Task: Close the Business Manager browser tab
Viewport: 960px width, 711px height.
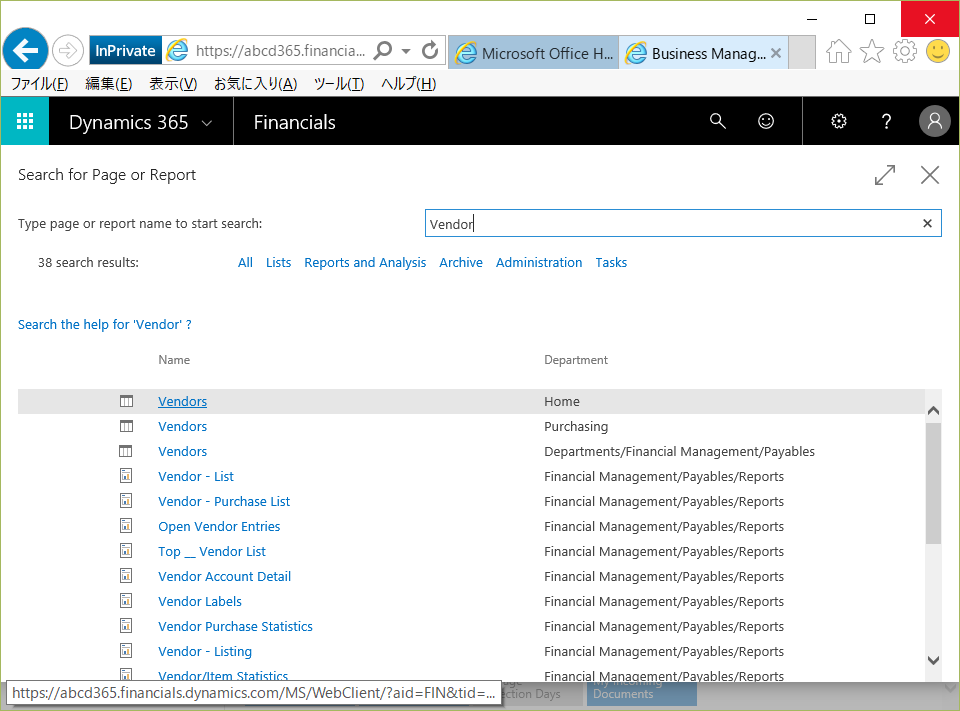Action: pyautogui.click(x=776, y=53)
